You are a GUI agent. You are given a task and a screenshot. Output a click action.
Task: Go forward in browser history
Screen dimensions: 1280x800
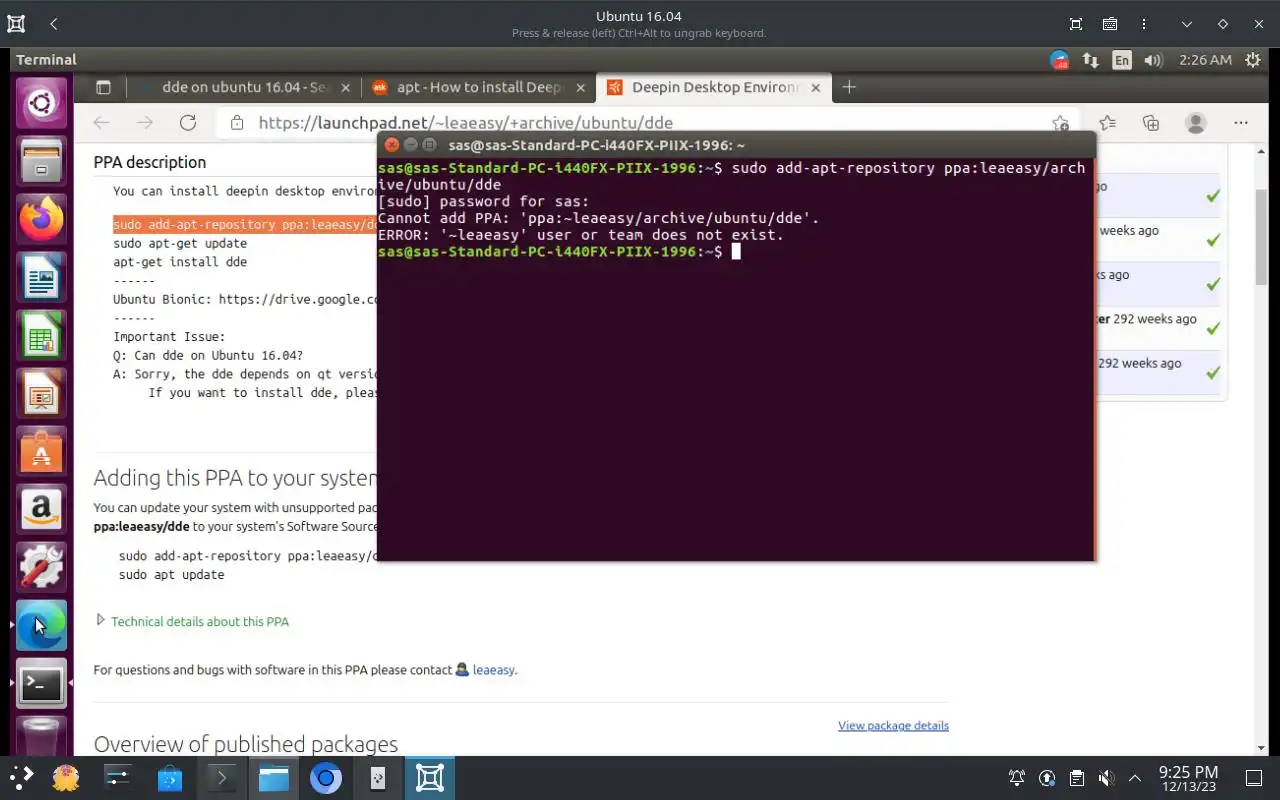pos(145,122)
